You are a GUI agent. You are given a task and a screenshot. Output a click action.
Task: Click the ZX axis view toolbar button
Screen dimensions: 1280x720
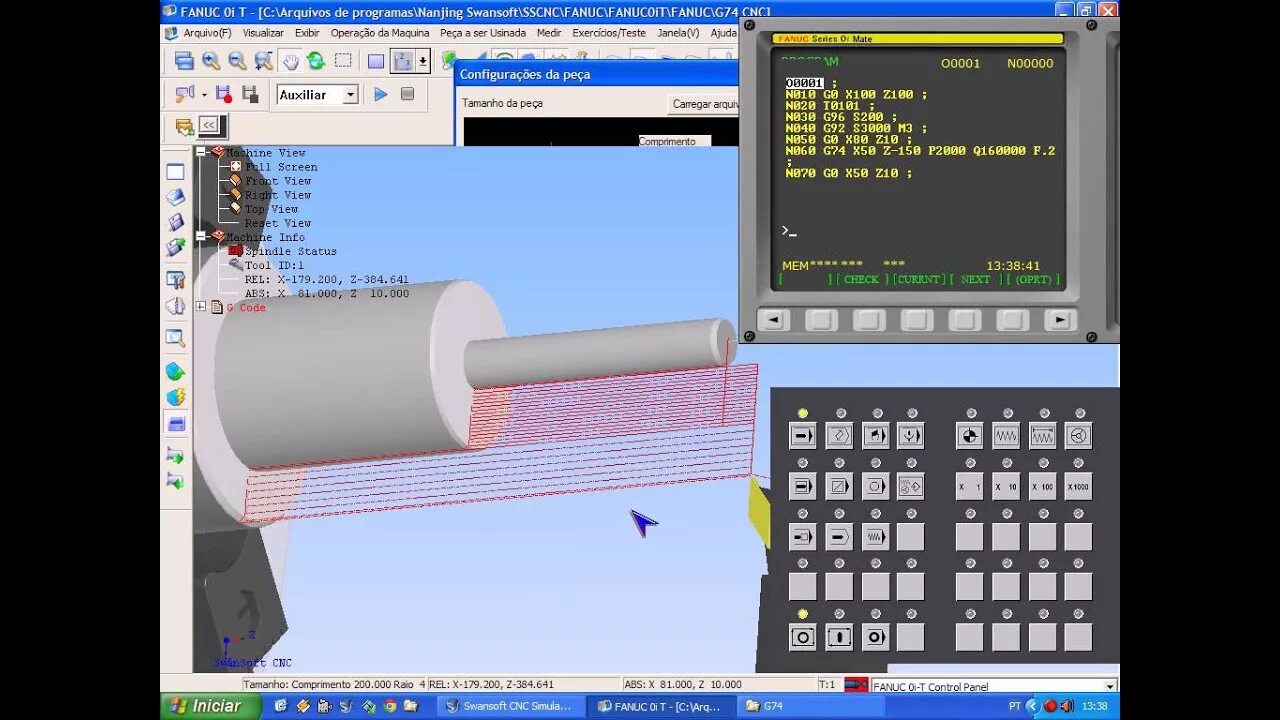pos(403,61)
